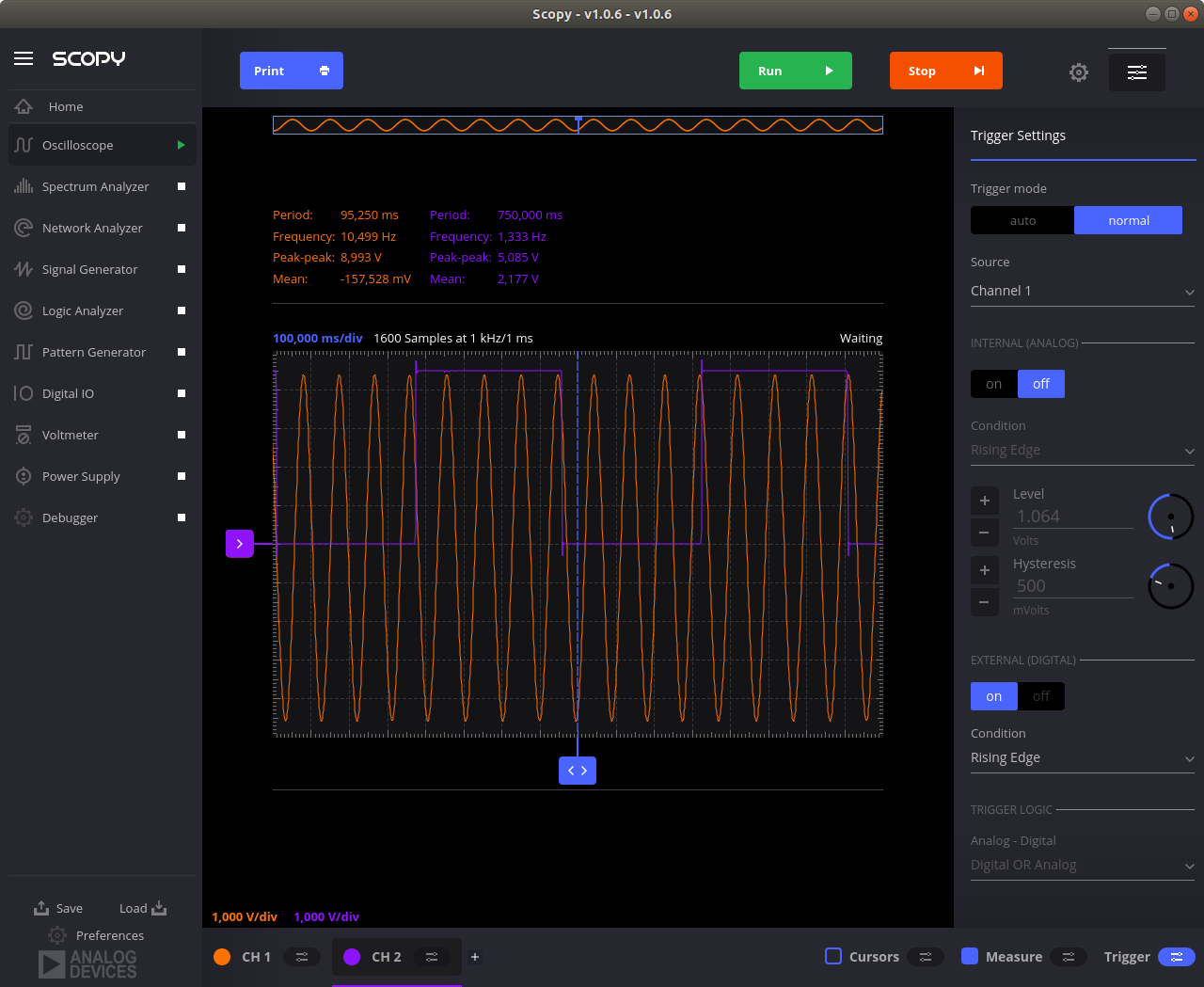This screenshot has height=987, width=1204.
Task: Open Trigger settings menu icon
Action: (1176, 957)
